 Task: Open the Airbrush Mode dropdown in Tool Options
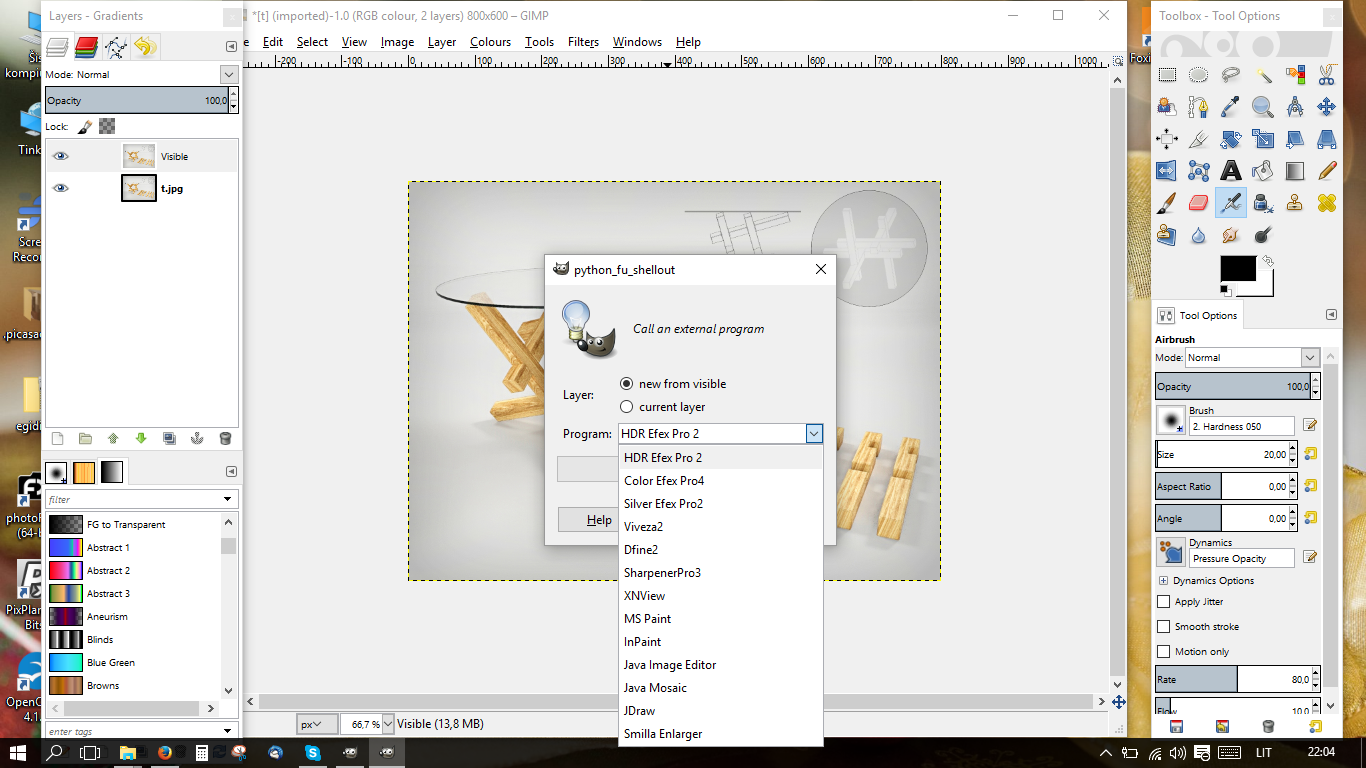point(1310,357)
